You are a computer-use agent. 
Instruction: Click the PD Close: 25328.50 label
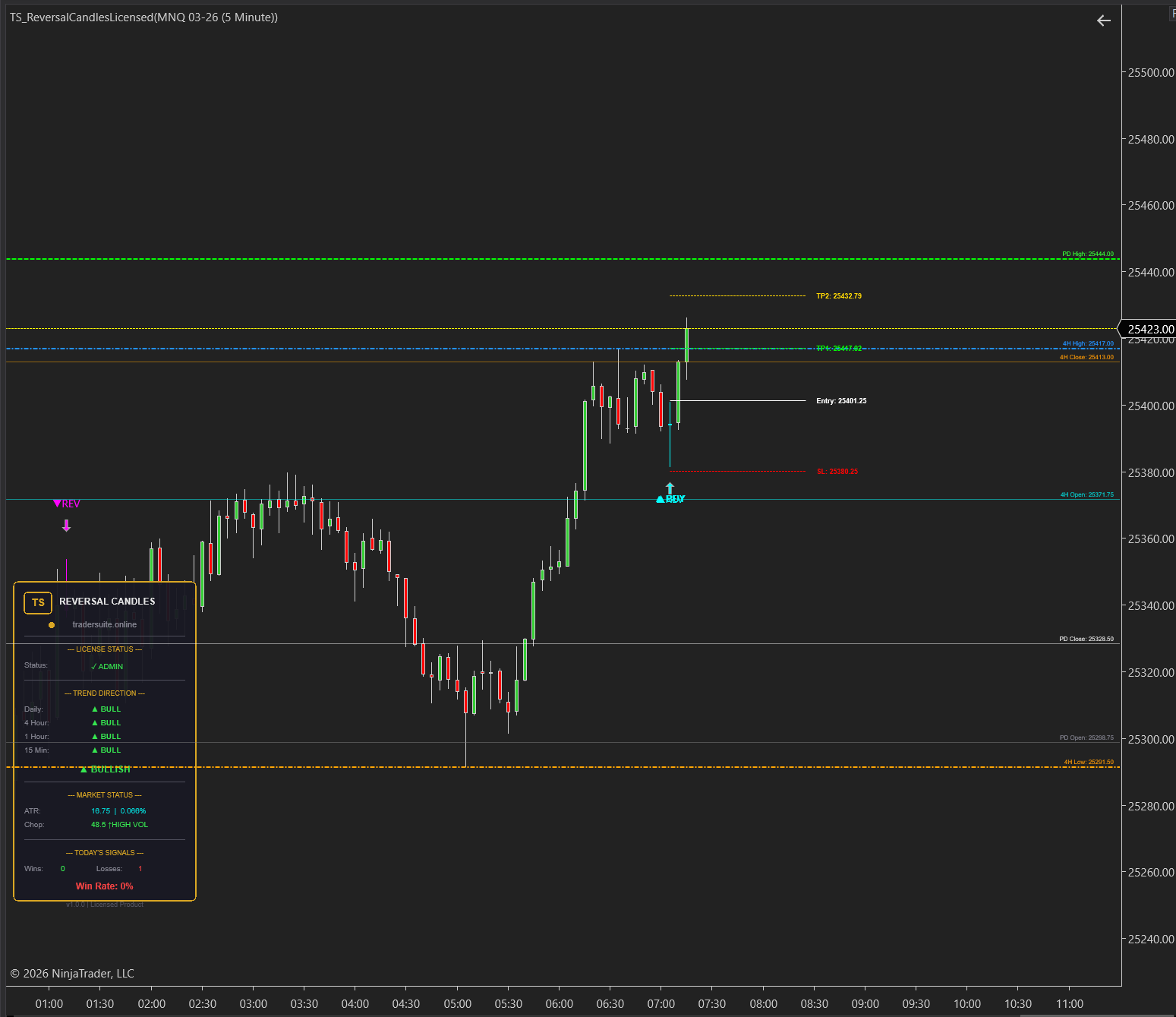pos(1086,639)
